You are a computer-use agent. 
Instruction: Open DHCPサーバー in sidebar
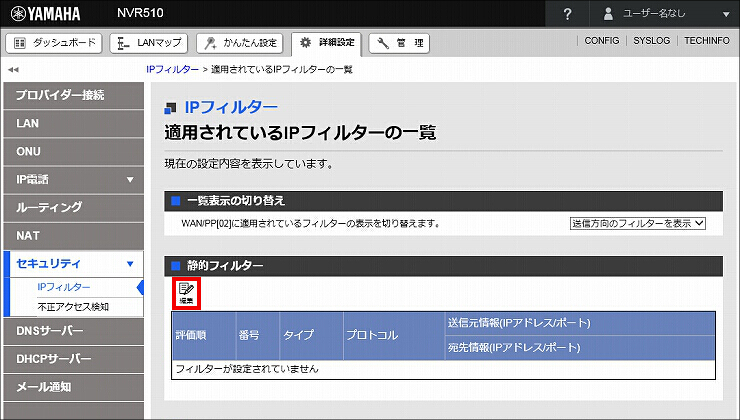point(73,359)
